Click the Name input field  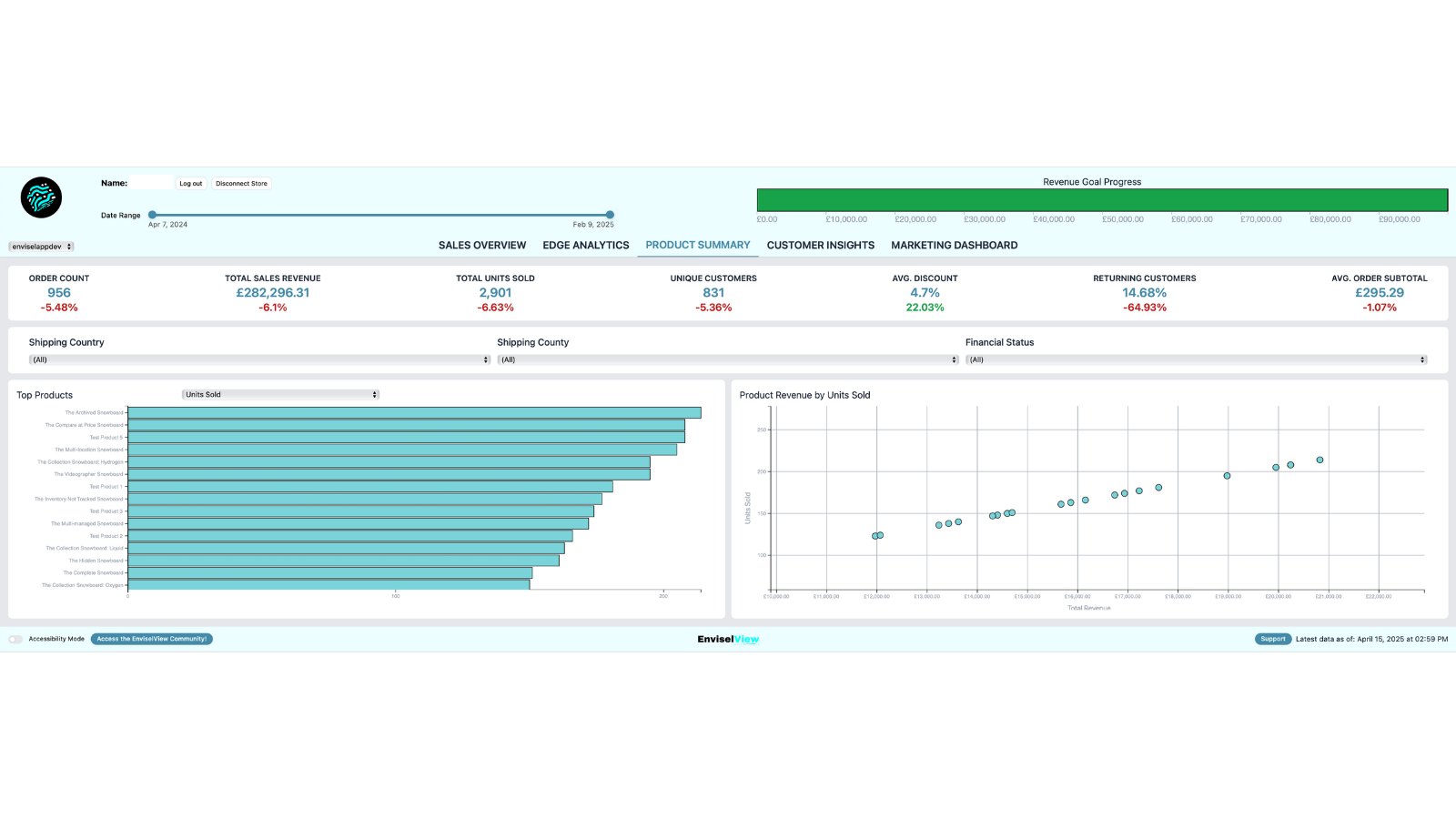click(151, 183)
